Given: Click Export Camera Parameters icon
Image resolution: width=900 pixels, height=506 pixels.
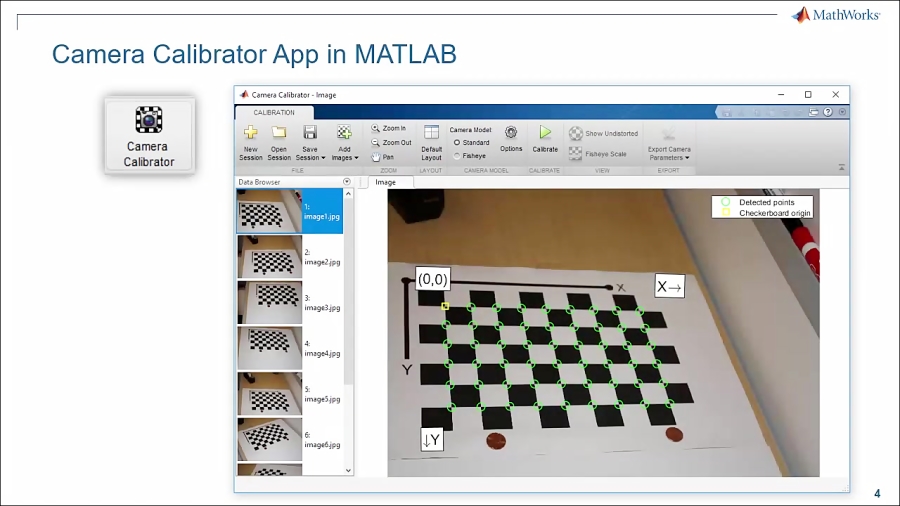Looking at the screenshot, I should click(668, 134).
